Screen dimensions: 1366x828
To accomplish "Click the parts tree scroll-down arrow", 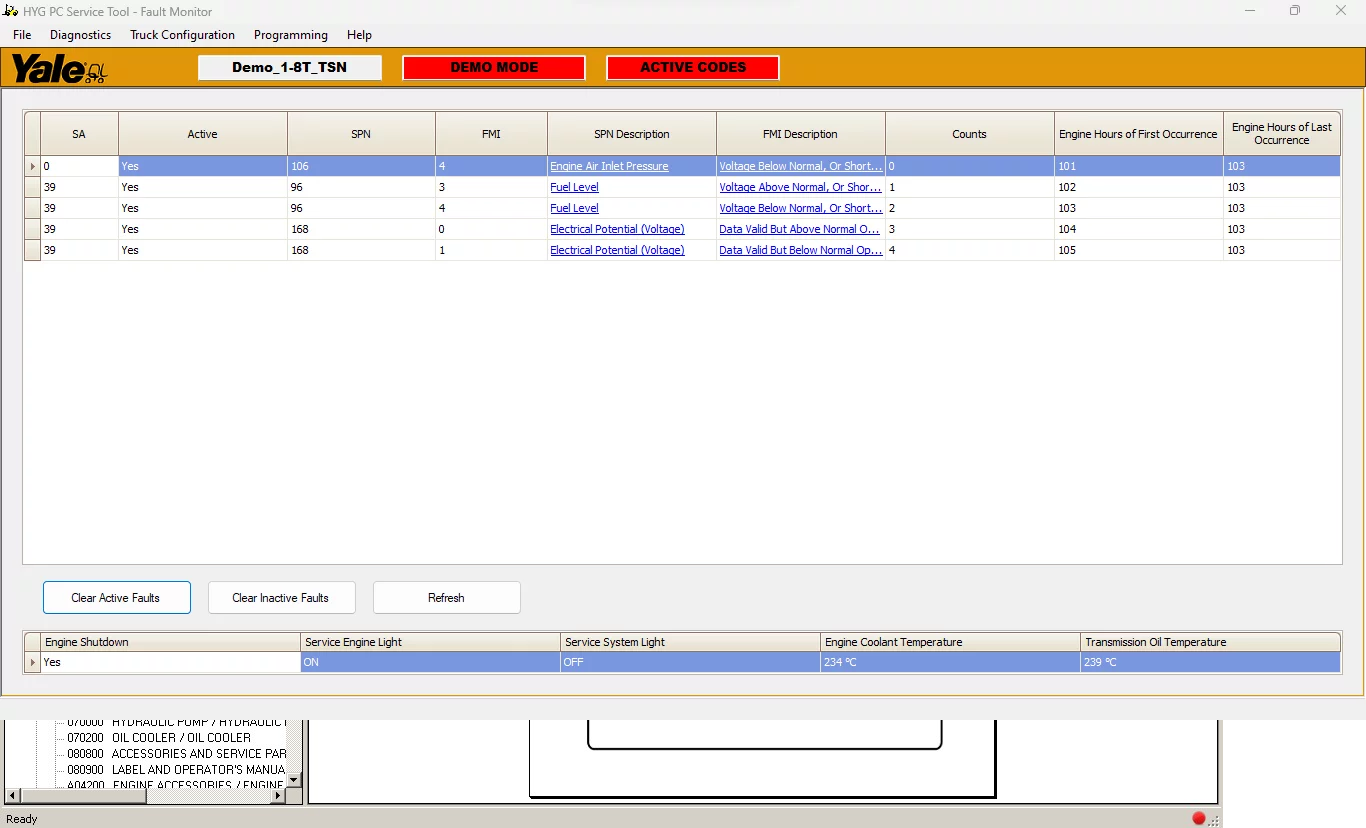I will click(x=293, y=780).
